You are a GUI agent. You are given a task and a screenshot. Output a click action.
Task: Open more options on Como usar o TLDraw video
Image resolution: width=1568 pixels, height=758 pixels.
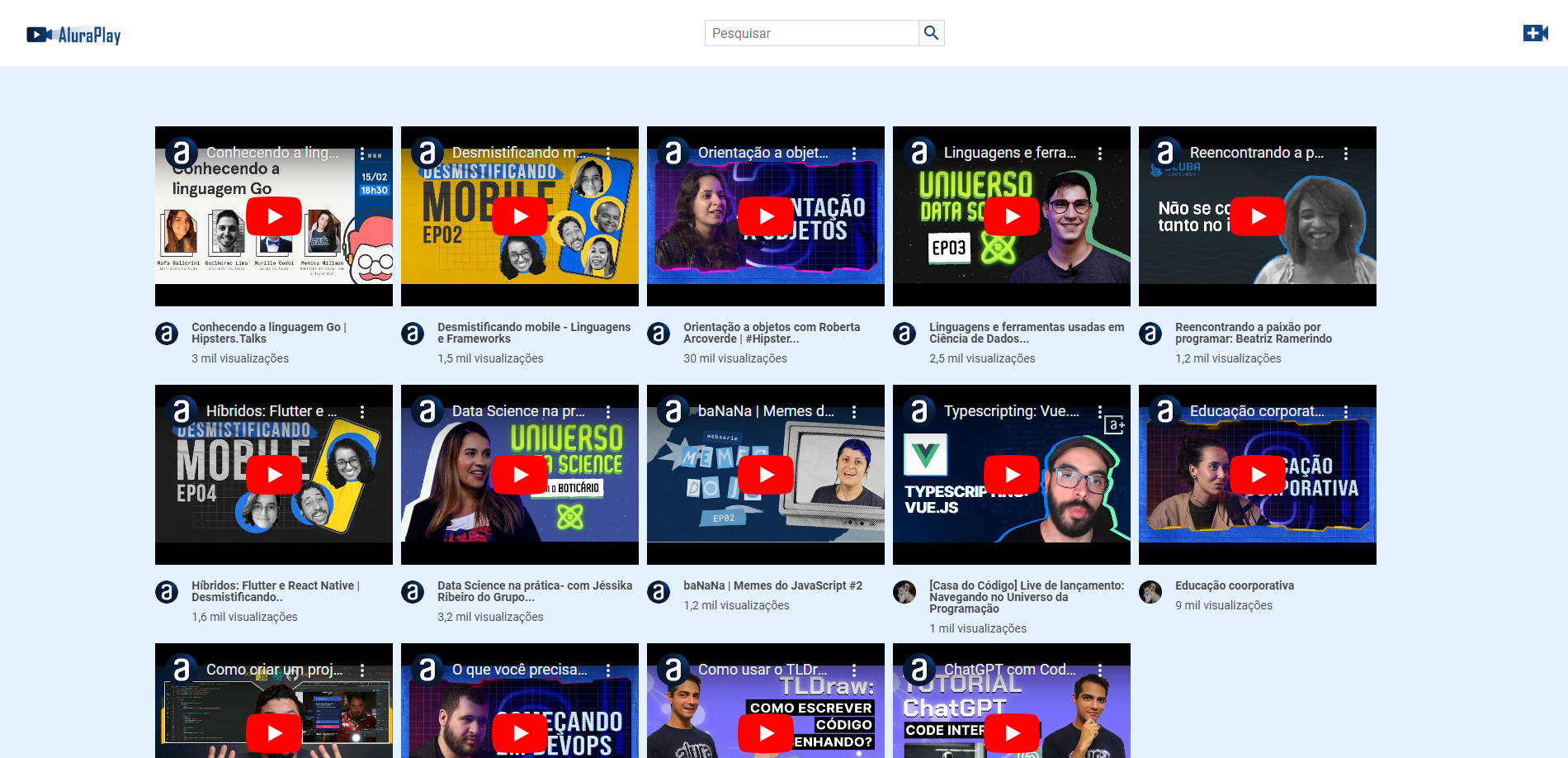click(x=854, y=670)
